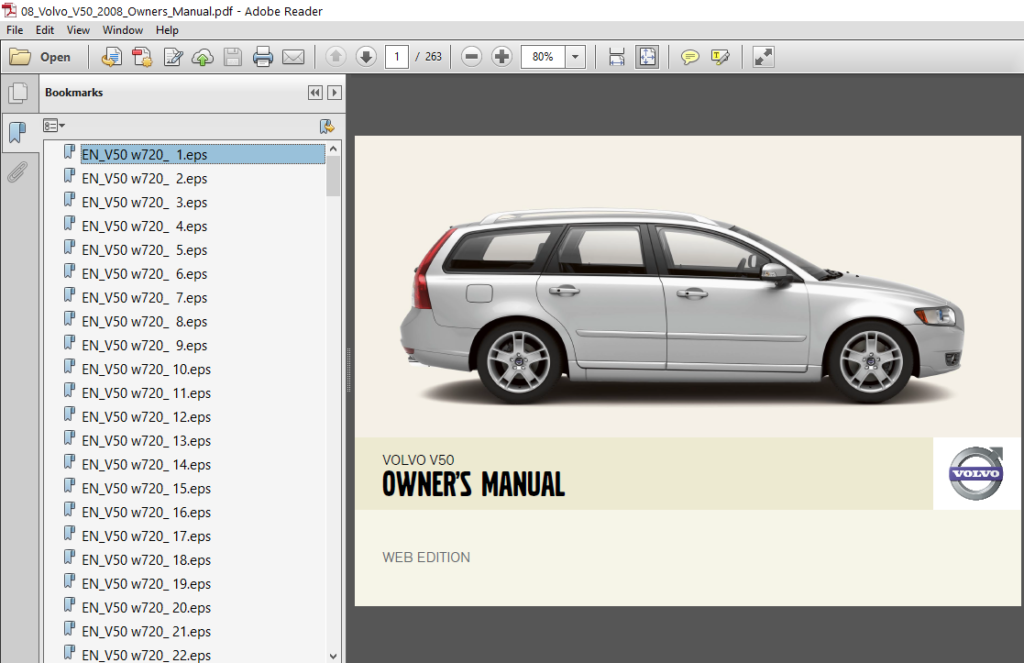Zoom out with the minus button
Image resolution: width=1024 pixels, height=663 pixels.
pos(472,57)
